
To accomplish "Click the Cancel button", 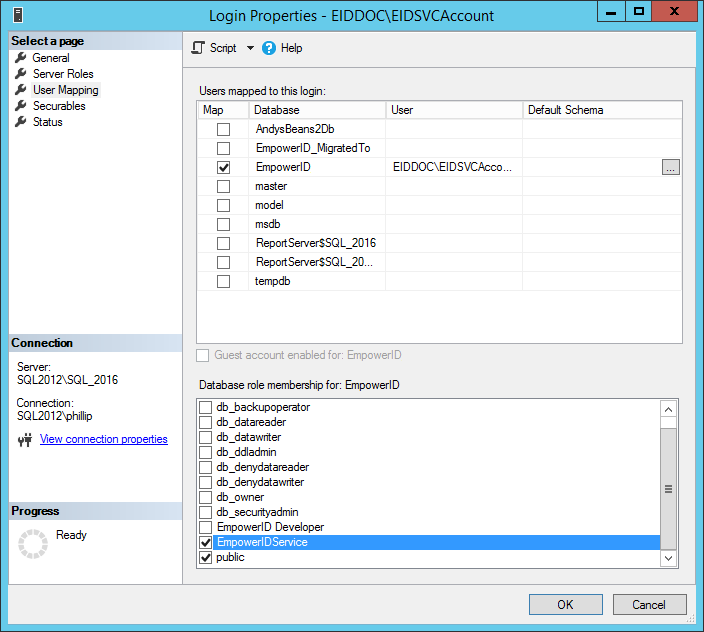I will [649, 605].
